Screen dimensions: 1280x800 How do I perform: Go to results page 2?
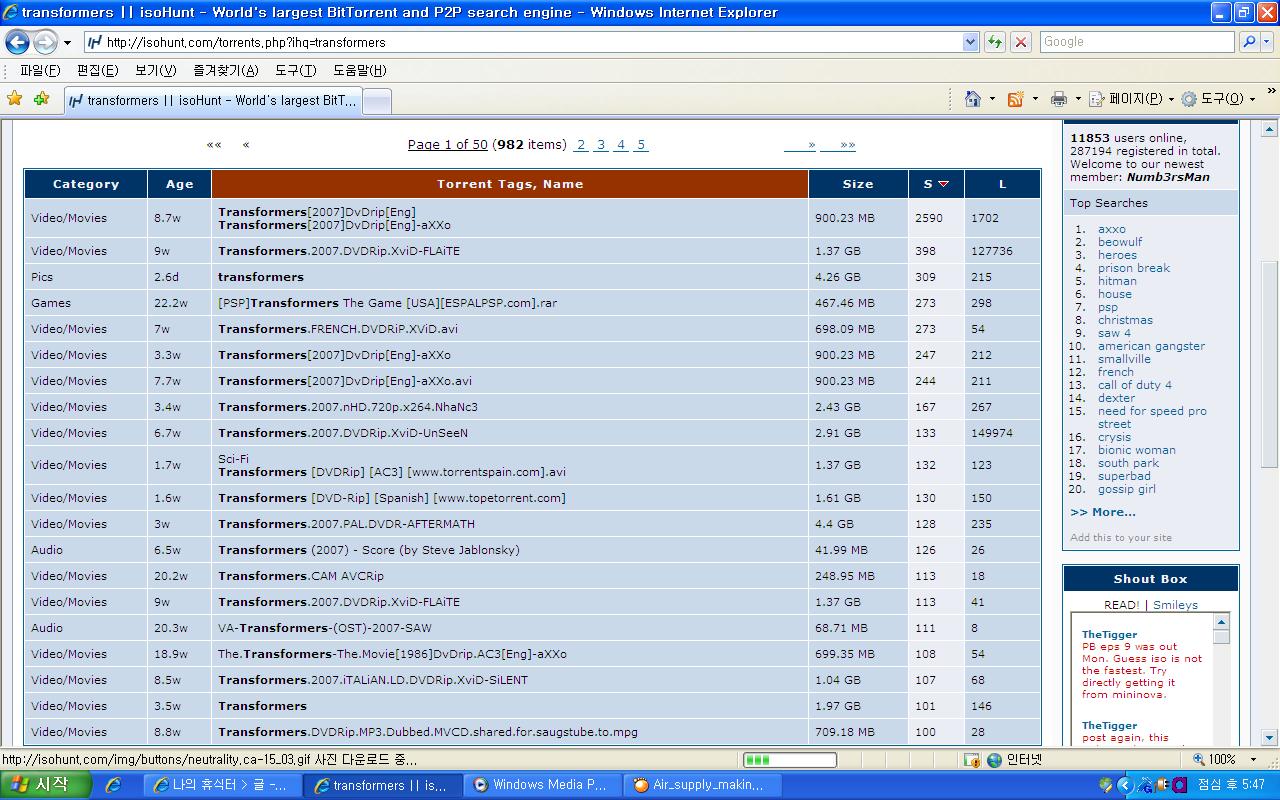581,145
